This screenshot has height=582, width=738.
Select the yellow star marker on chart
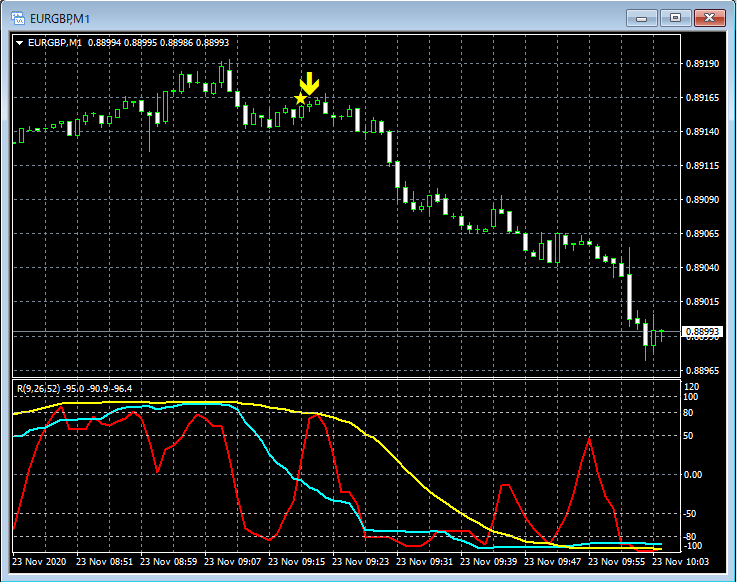click(300, 98)
